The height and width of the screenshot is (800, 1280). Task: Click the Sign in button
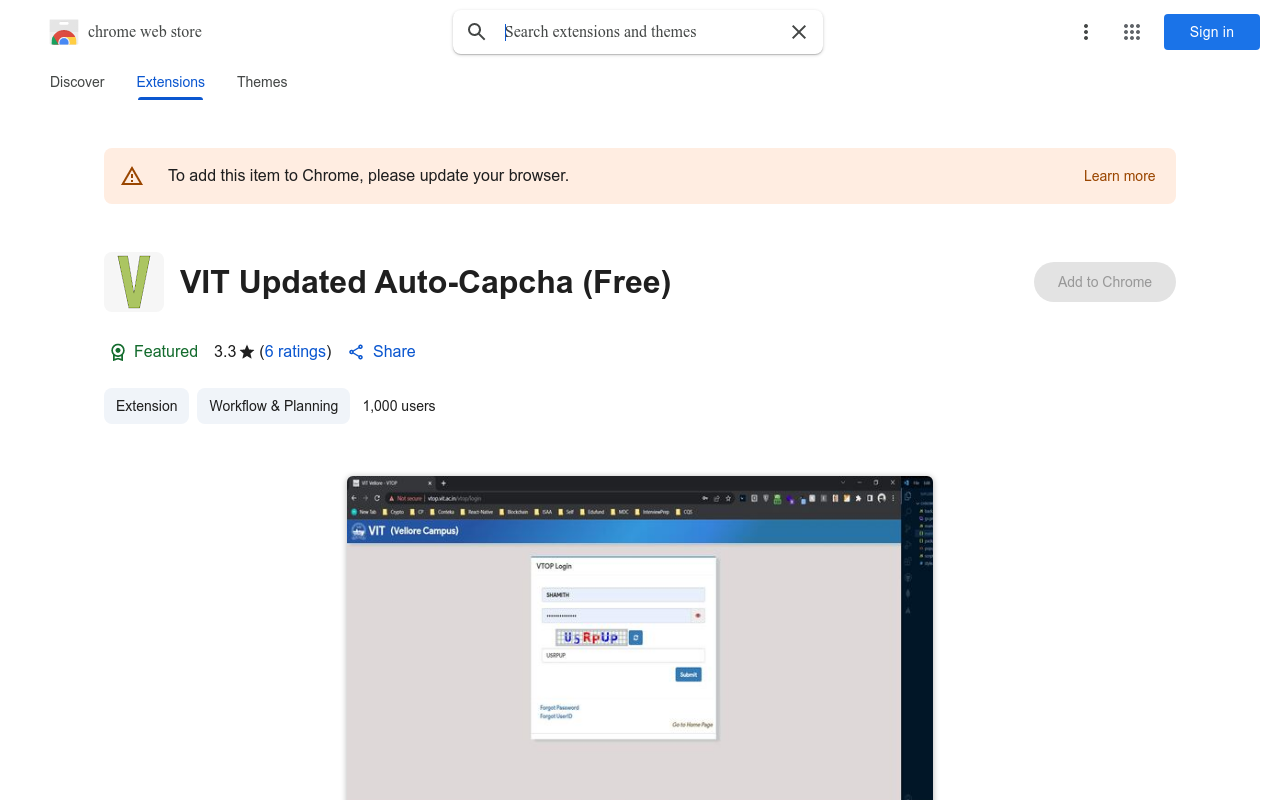[x=1212, y=32]
